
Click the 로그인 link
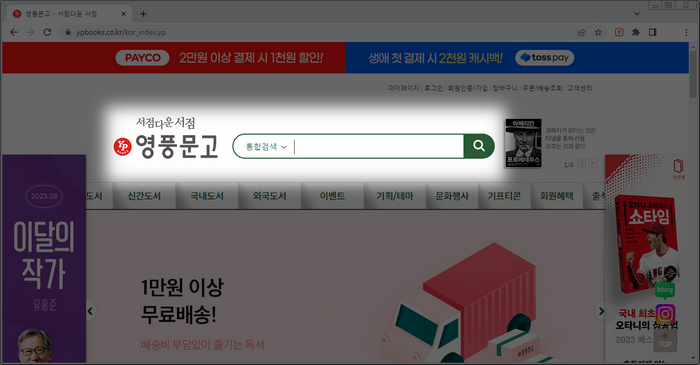tap(433, 88)
